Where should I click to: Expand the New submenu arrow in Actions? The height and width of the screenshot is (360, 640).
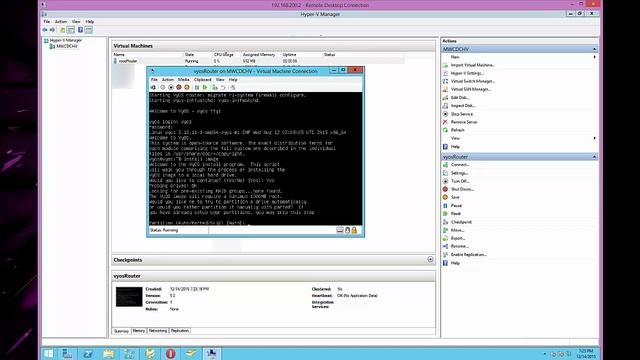594,57
